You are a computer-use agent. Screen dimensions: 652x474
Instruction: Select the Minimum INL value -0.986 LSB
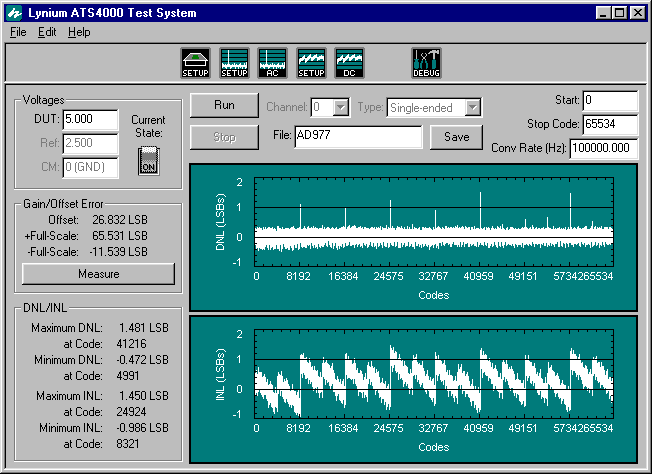point(142,428)
